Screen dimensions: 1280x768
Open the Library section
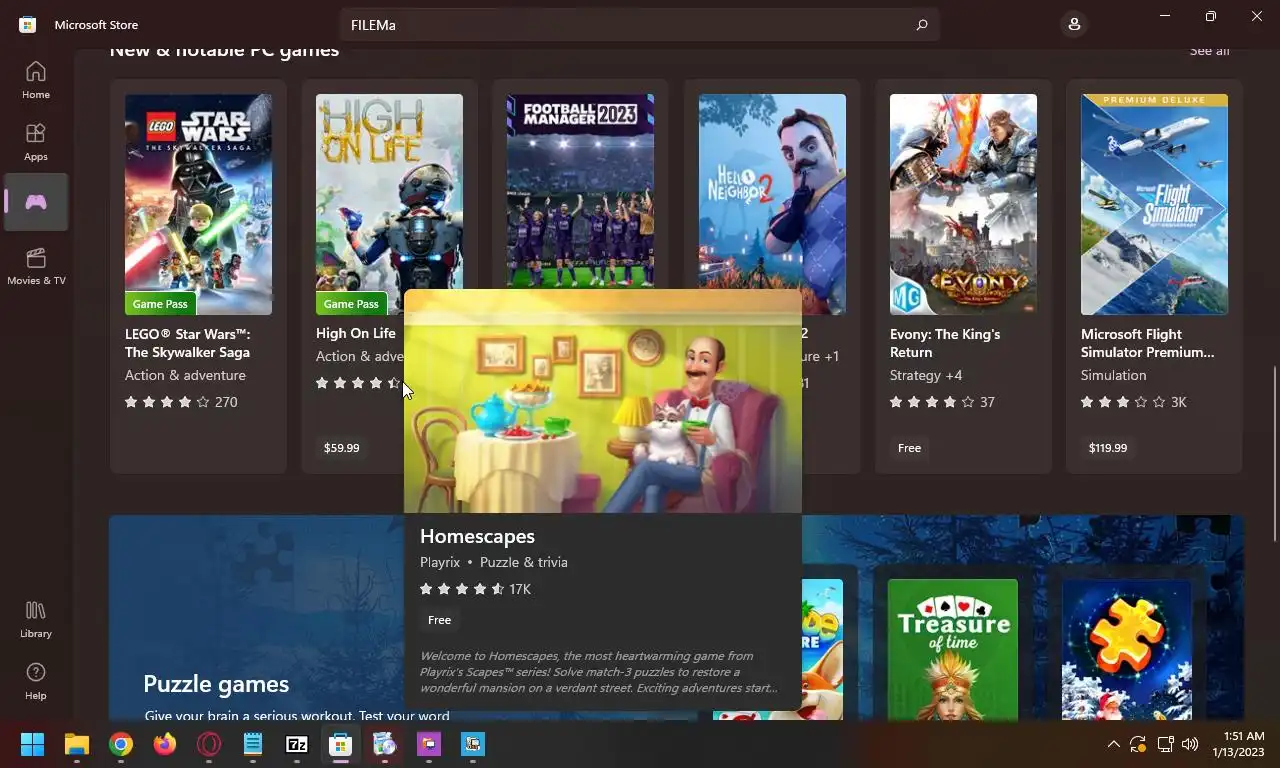tap(36, 619)
